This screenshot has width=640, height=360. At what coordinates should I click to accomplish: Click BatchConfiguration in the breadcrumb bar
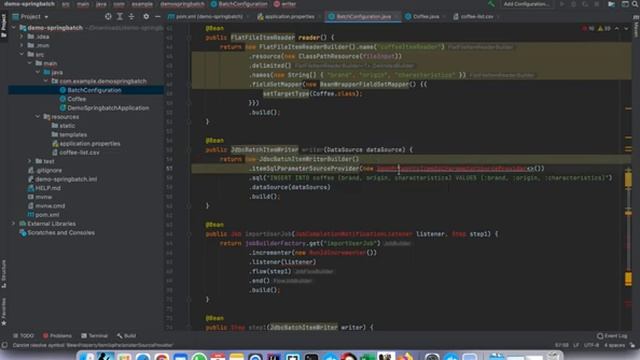pos(239,4)
